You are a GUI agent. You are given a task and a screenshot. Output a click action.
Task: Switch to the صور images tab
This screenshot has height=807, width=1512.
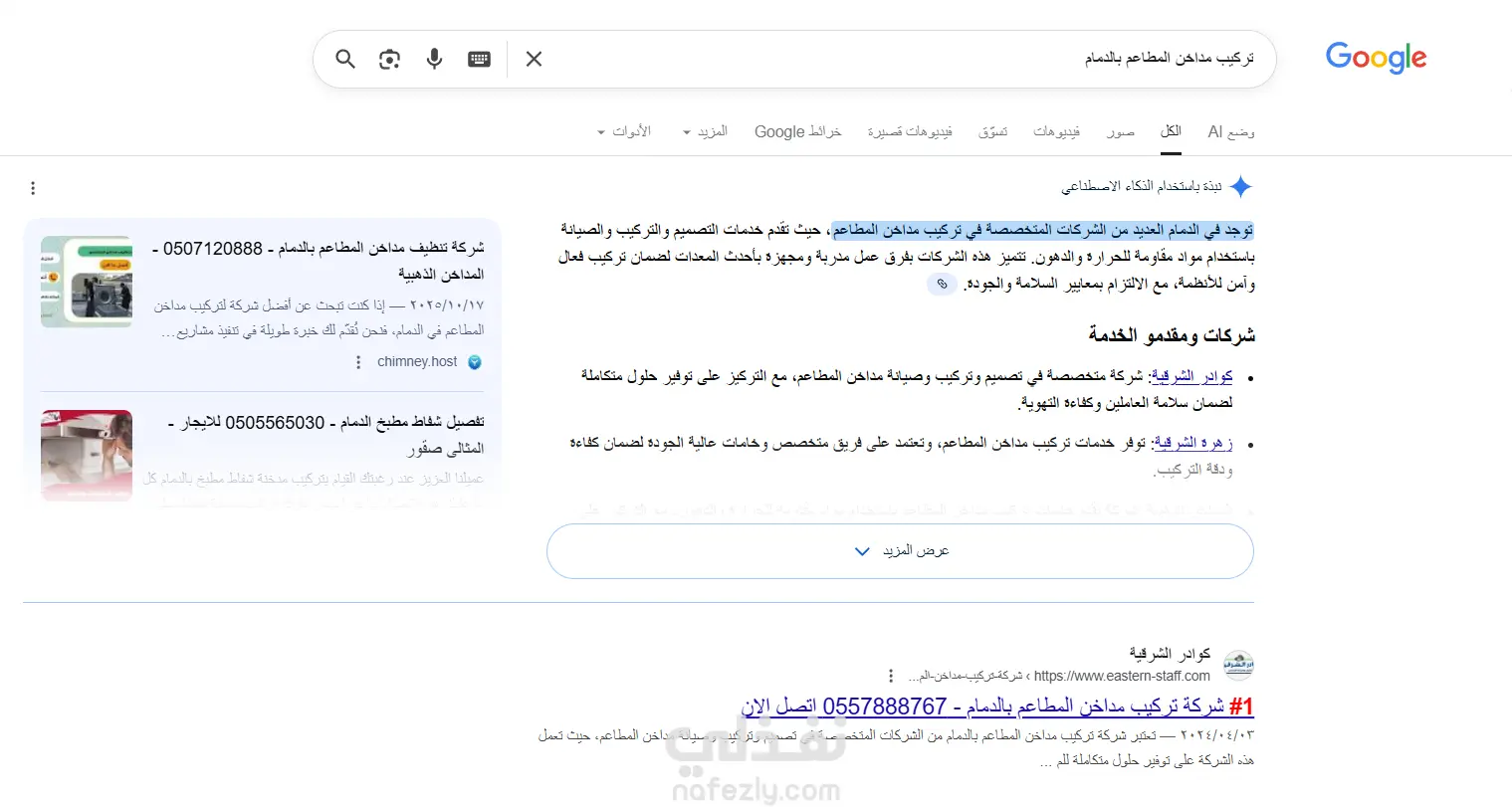tap(1121, 131)
